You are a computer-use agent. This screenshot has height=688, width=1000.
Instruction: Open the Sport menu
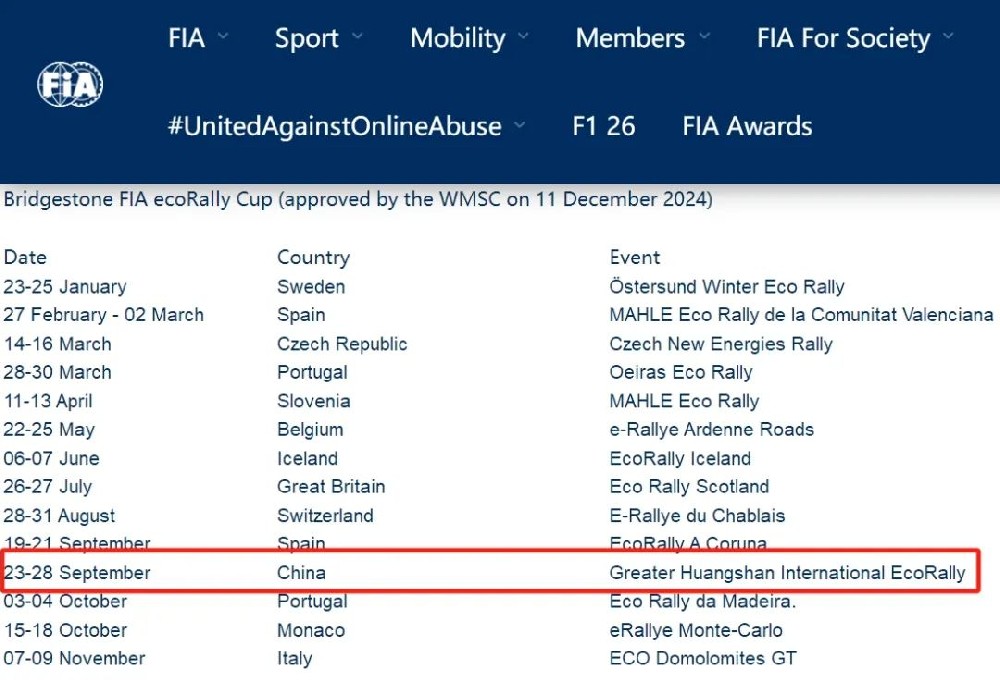tap(305, 39)
